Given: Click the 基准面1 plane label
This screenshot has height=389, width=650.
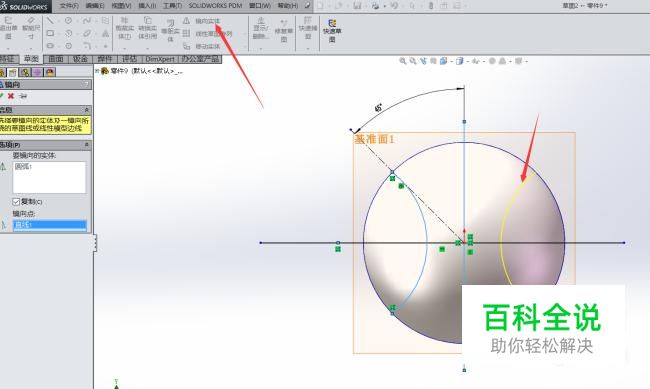Looking at the screenshot, I should tap(375, 139).
